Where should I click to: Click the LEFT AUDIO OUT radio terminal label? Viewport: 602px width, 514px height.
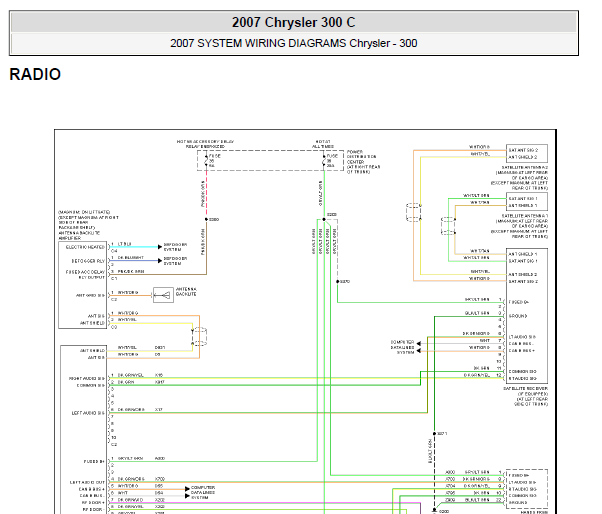pos(87,482)
